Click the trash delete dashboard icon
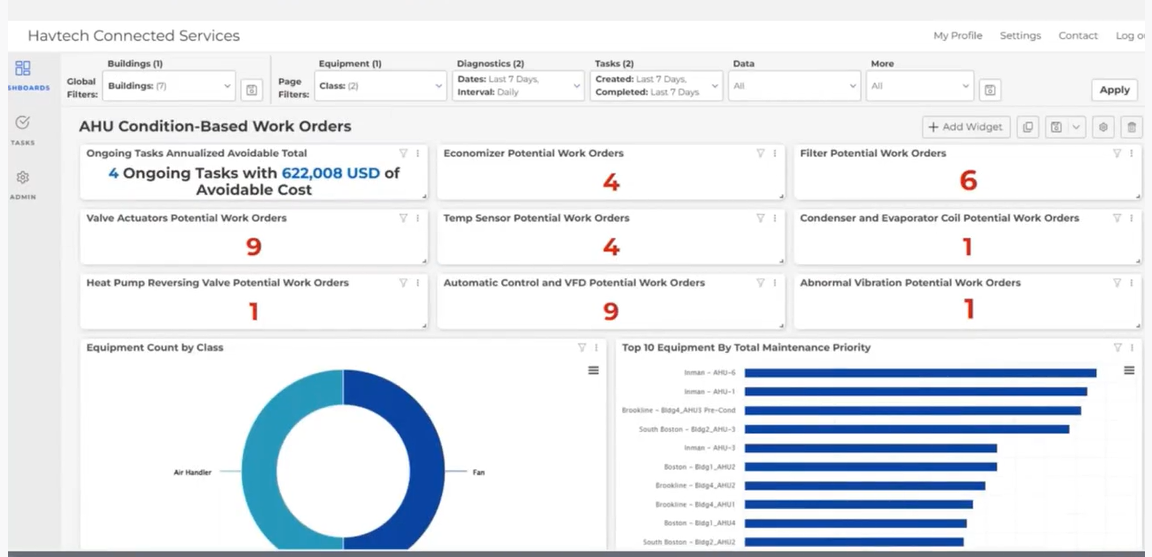 pyautogui.click(x=1131, y=127)
